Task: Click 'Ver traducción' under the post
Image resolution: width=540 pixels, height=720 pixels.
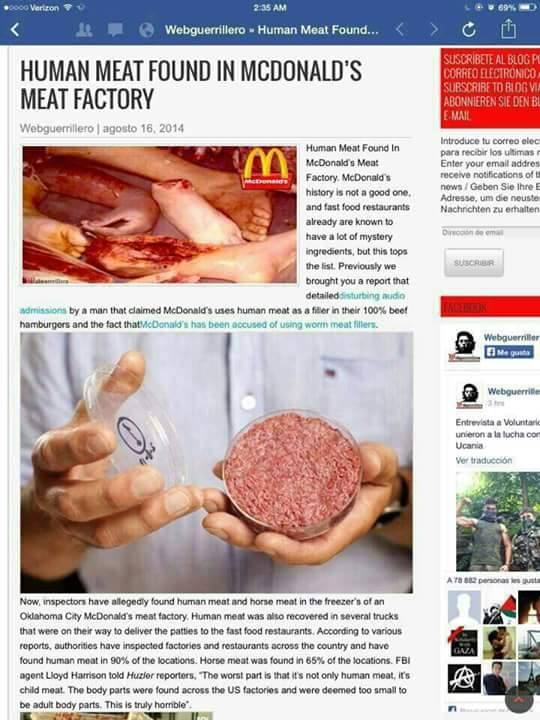Action: point(484,460)
